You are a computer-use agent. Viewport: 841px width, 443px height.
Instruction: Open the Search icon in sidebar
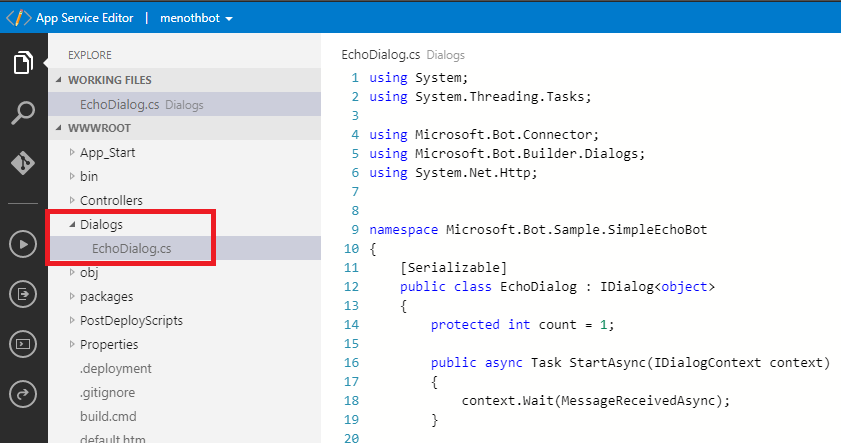pyautogui.click(x=23, y=113)
